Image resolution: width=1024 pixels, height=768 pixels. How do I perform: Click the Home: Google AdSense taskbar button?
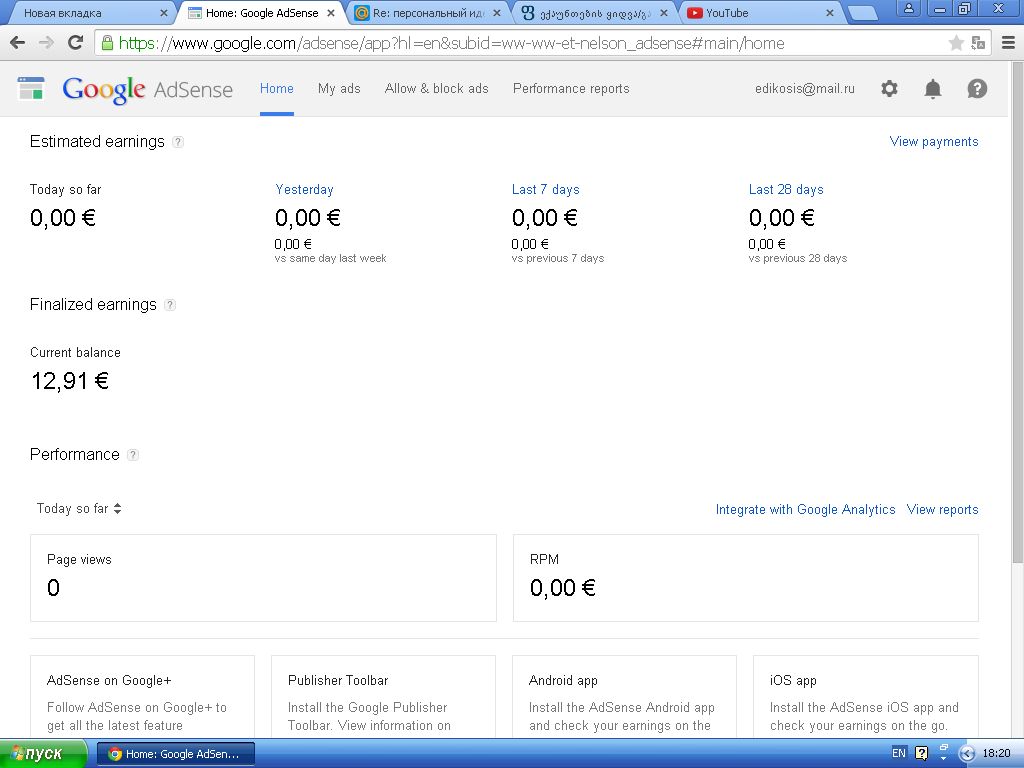[176, 754]
